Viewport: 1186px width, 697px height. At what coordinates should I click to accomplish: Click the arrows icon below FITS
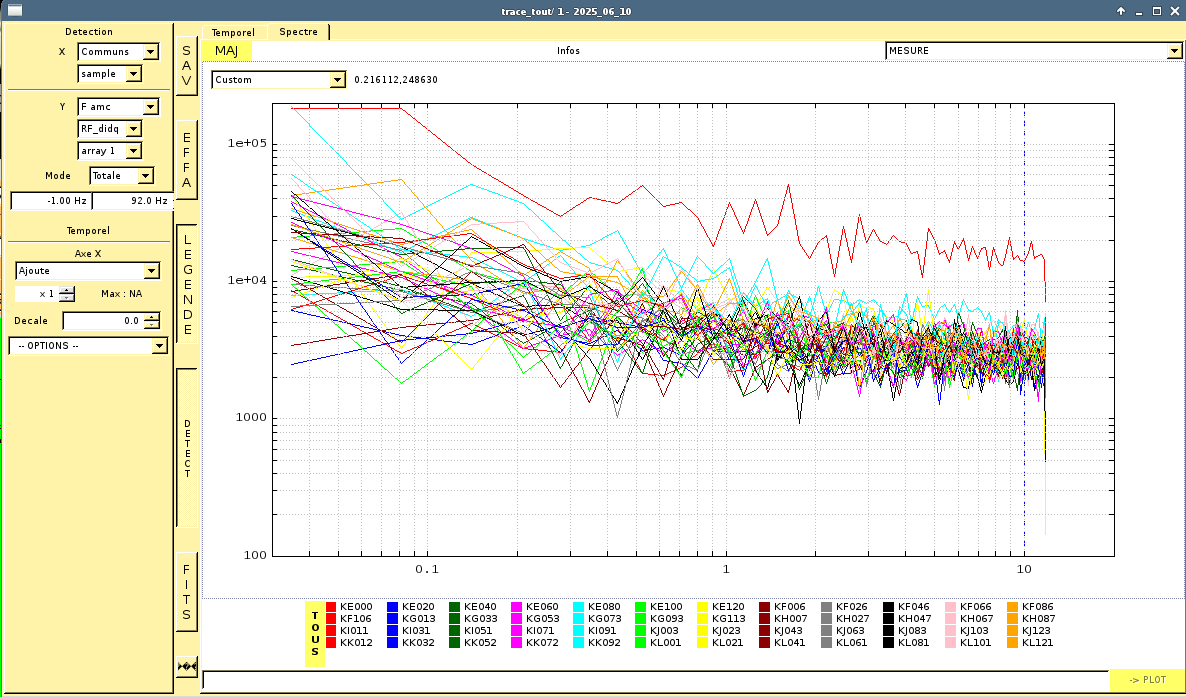(x=186, y=666)
